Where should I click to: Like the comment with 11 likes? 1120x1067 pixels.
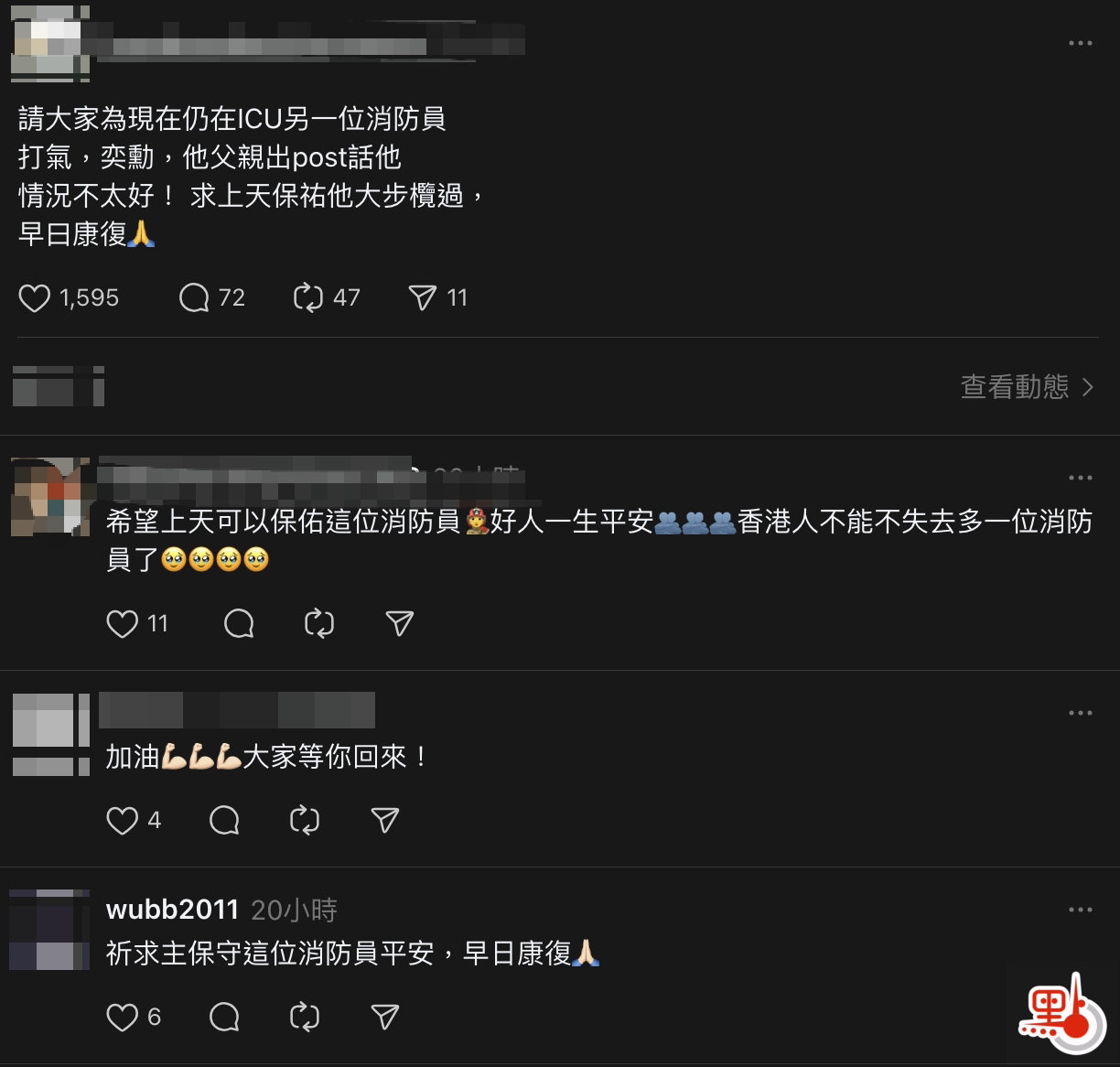pos(123,624)
